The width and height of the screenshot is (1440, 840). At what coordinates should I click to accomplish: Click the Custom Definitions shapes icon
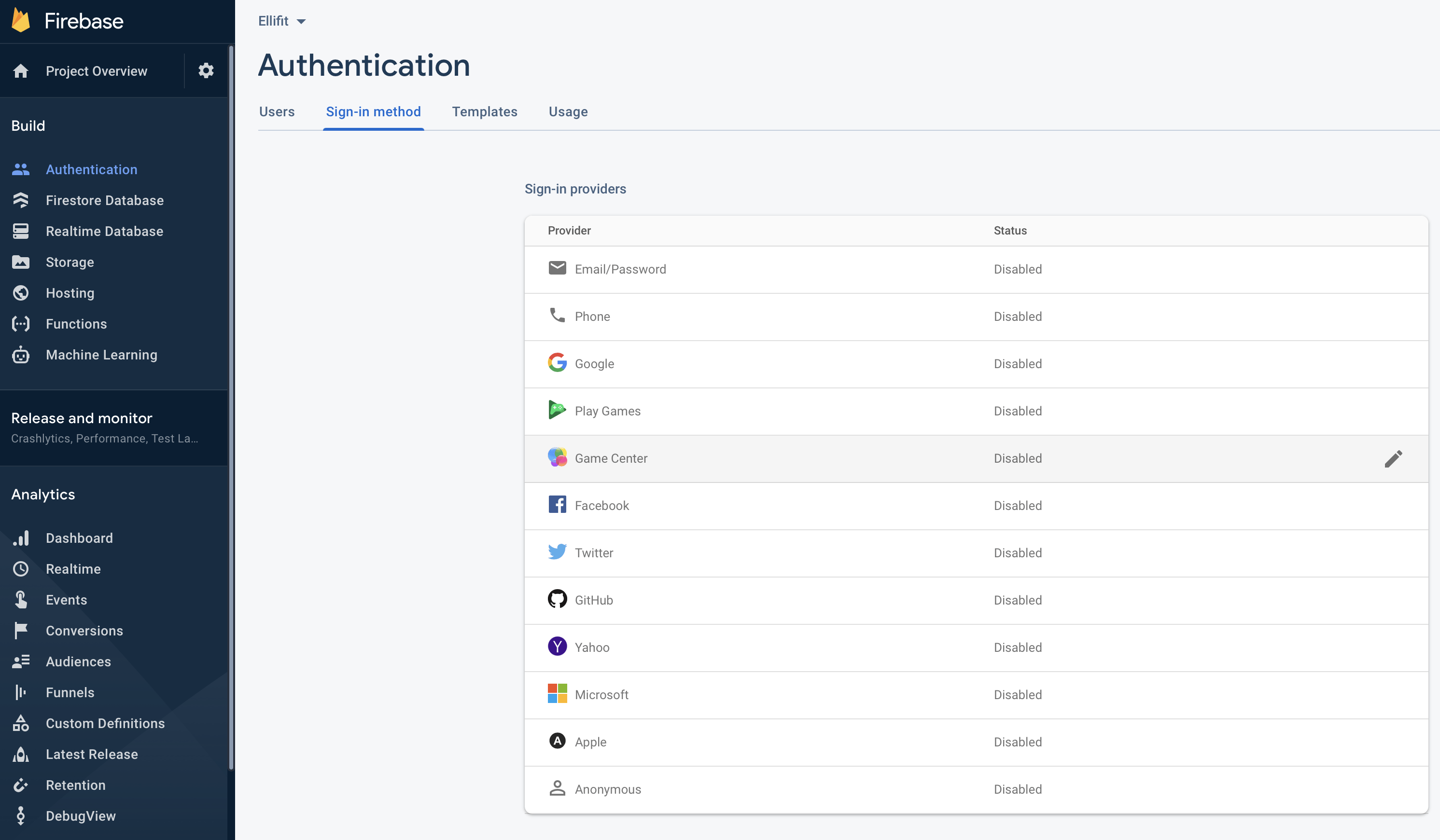(21, 723)
